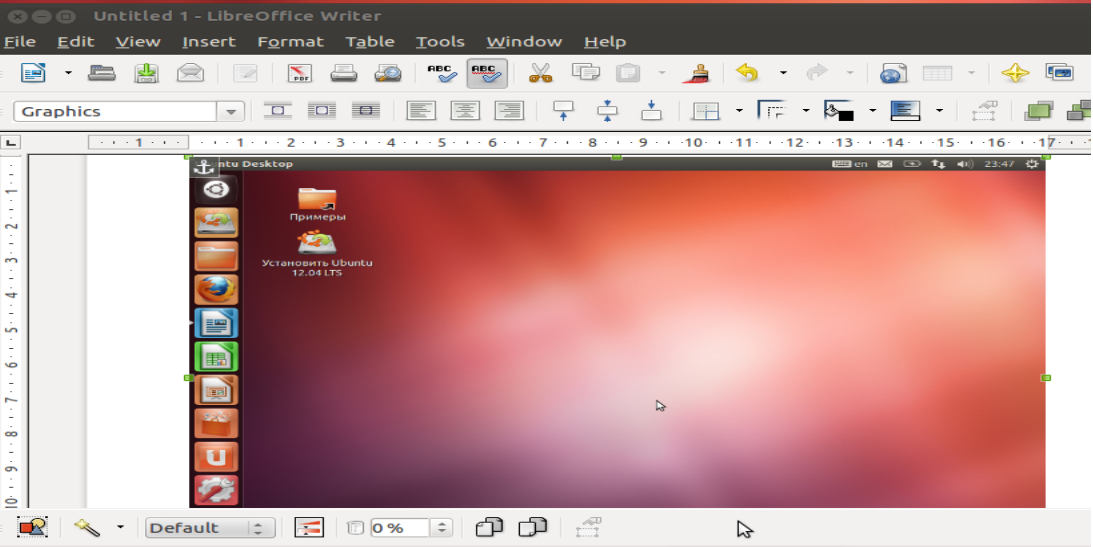Undo the last action
This screenshot has width=1093, height=547.
click(x=747, y=72)
